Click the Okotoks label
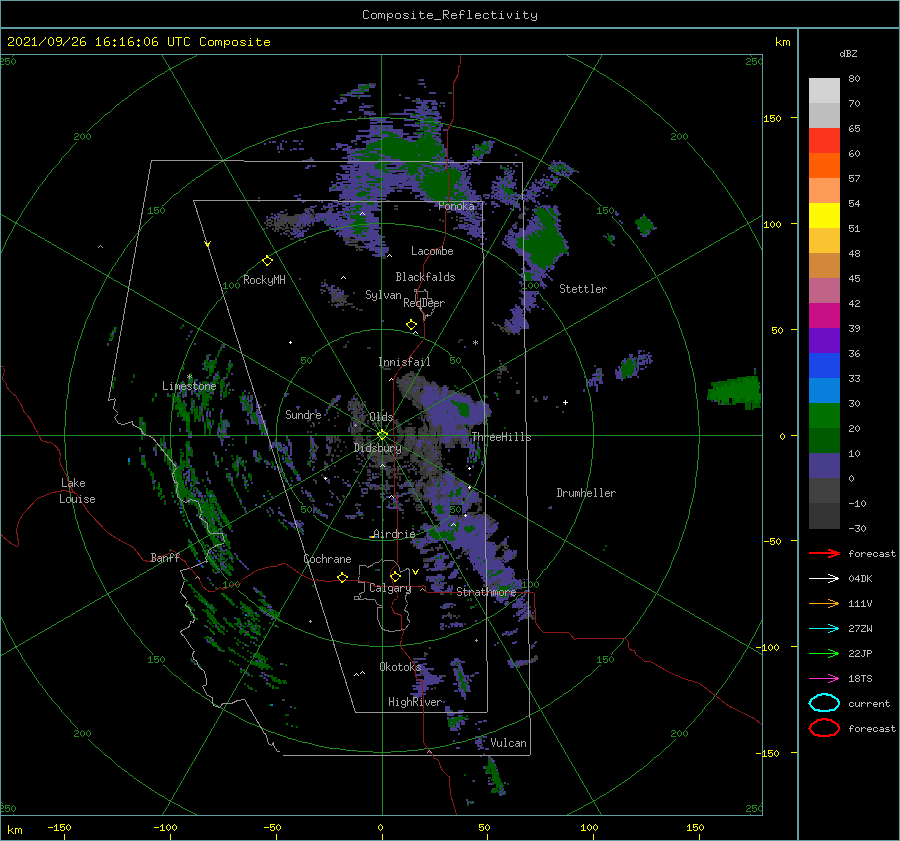This screenshot has width=900, height=841. click(400, 667)
